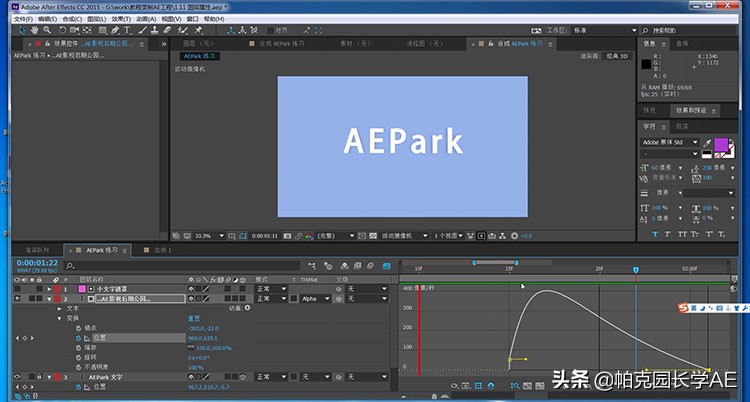Toggle lock on layer 3 AEPark 文字

[39, 377]
